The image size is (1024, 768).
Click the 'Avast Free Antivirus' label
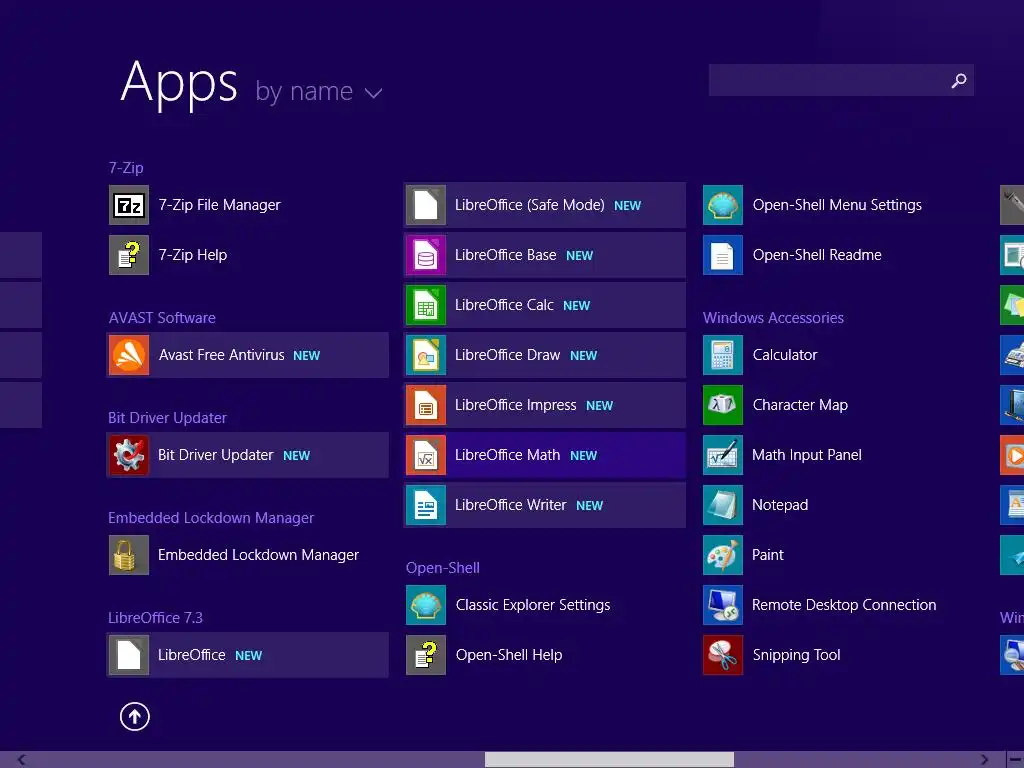pyautogui.click(x=221, y=355)
